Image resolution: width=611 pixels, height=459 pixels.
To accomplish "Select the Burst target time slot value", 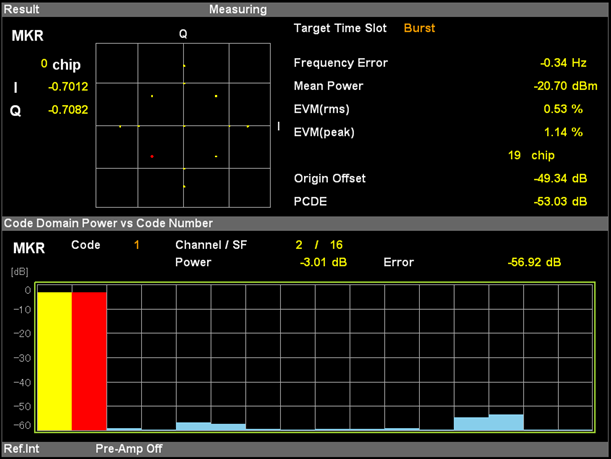I will tap(419, 28).
